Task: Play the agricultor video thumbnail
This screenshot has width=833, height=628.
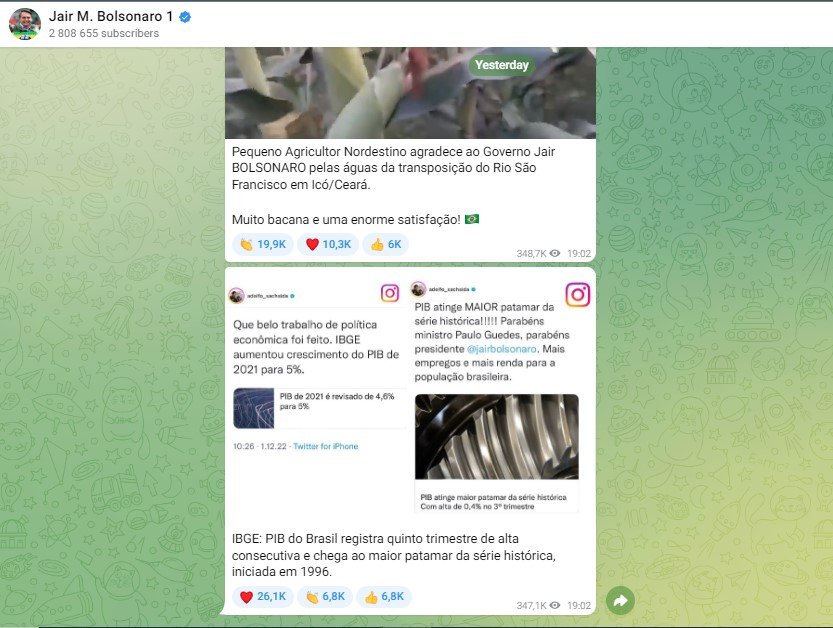Action: click(410, 93)
